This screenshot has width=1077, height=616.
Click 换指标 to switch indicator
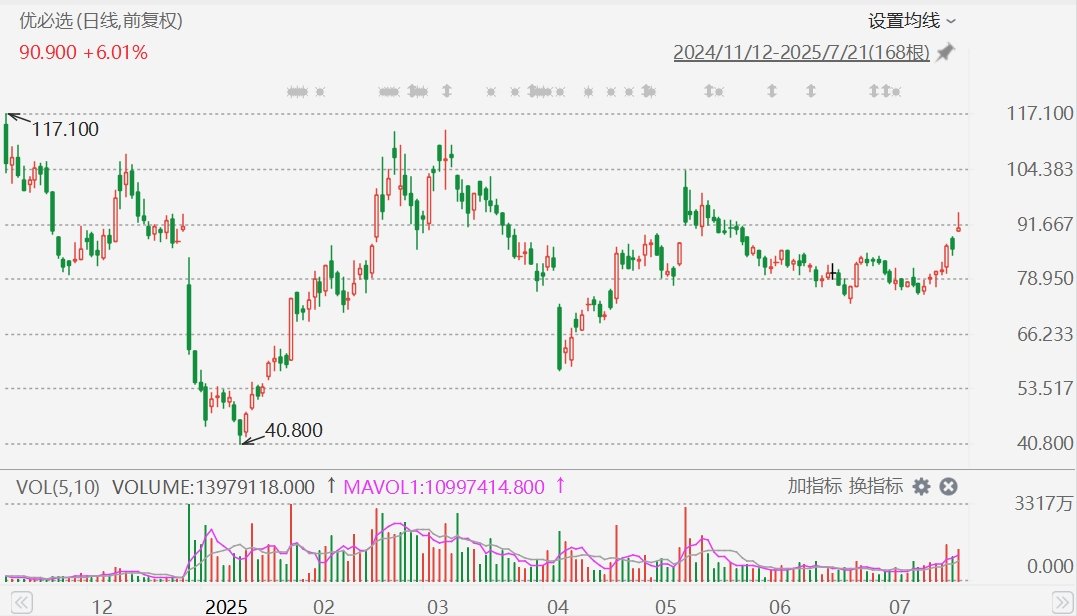(876, 487)
